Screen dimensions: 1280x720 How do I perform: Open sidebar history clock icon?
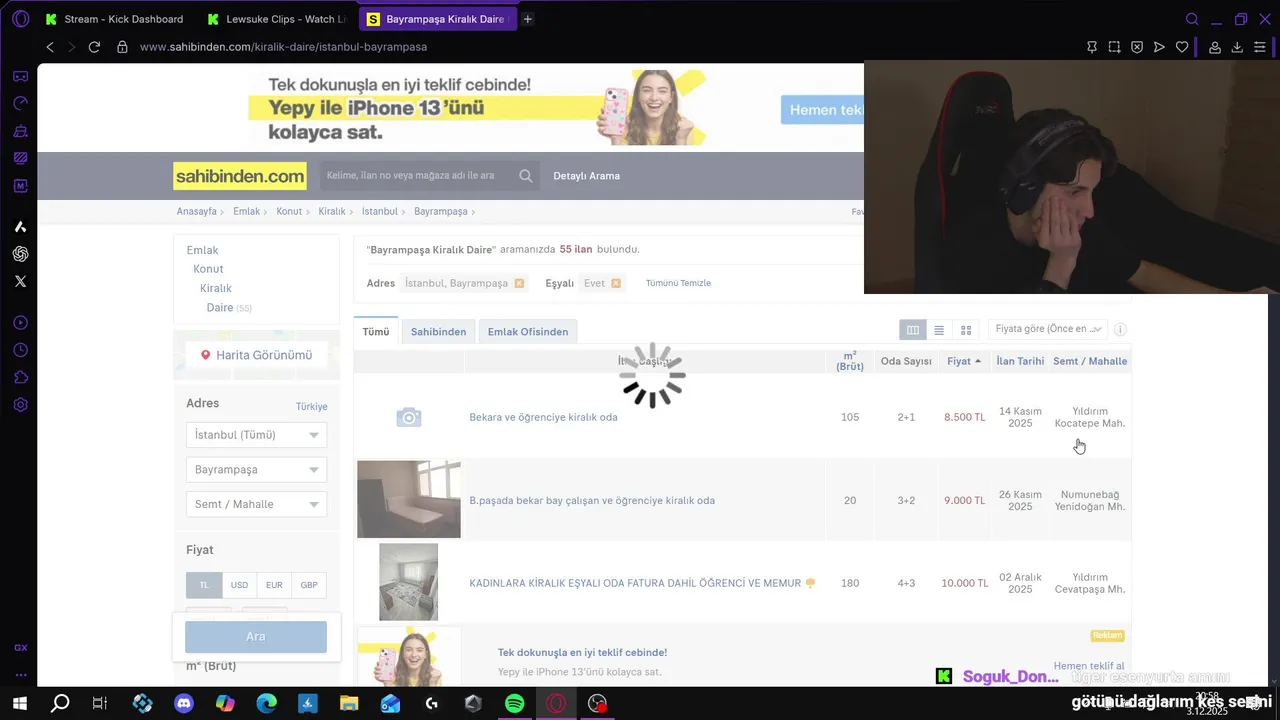coord(20,350)
